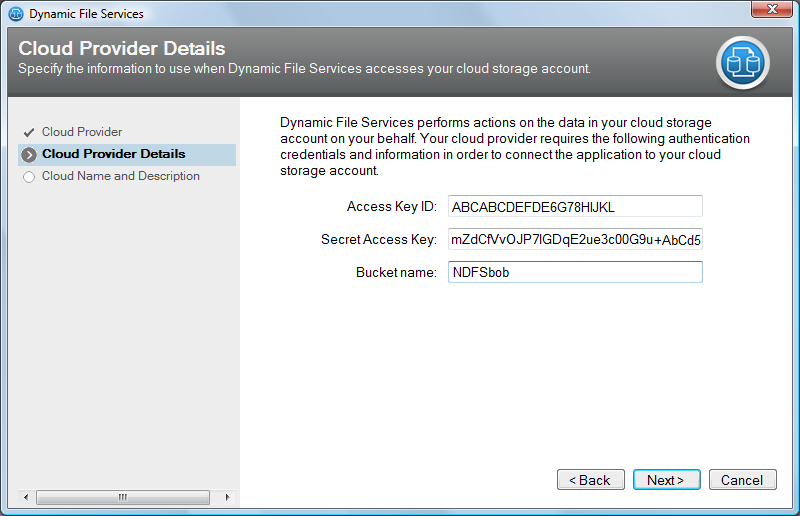Click the checkmark icon beside Cloud Provider
This screenshot has width=800, height=516.
point(28,132)
